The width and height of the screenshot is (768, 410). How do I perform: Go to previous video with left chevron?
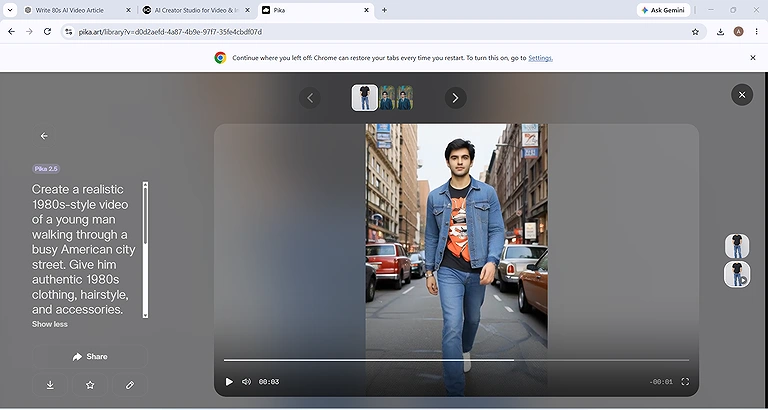pos(310,98)
